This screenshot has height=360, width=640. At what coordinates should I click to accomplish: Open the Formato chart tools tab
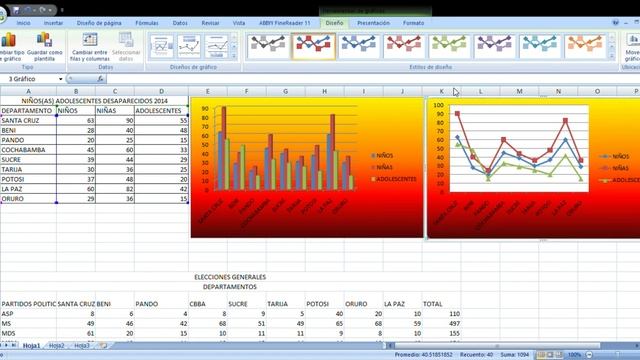tap(413, 23)
